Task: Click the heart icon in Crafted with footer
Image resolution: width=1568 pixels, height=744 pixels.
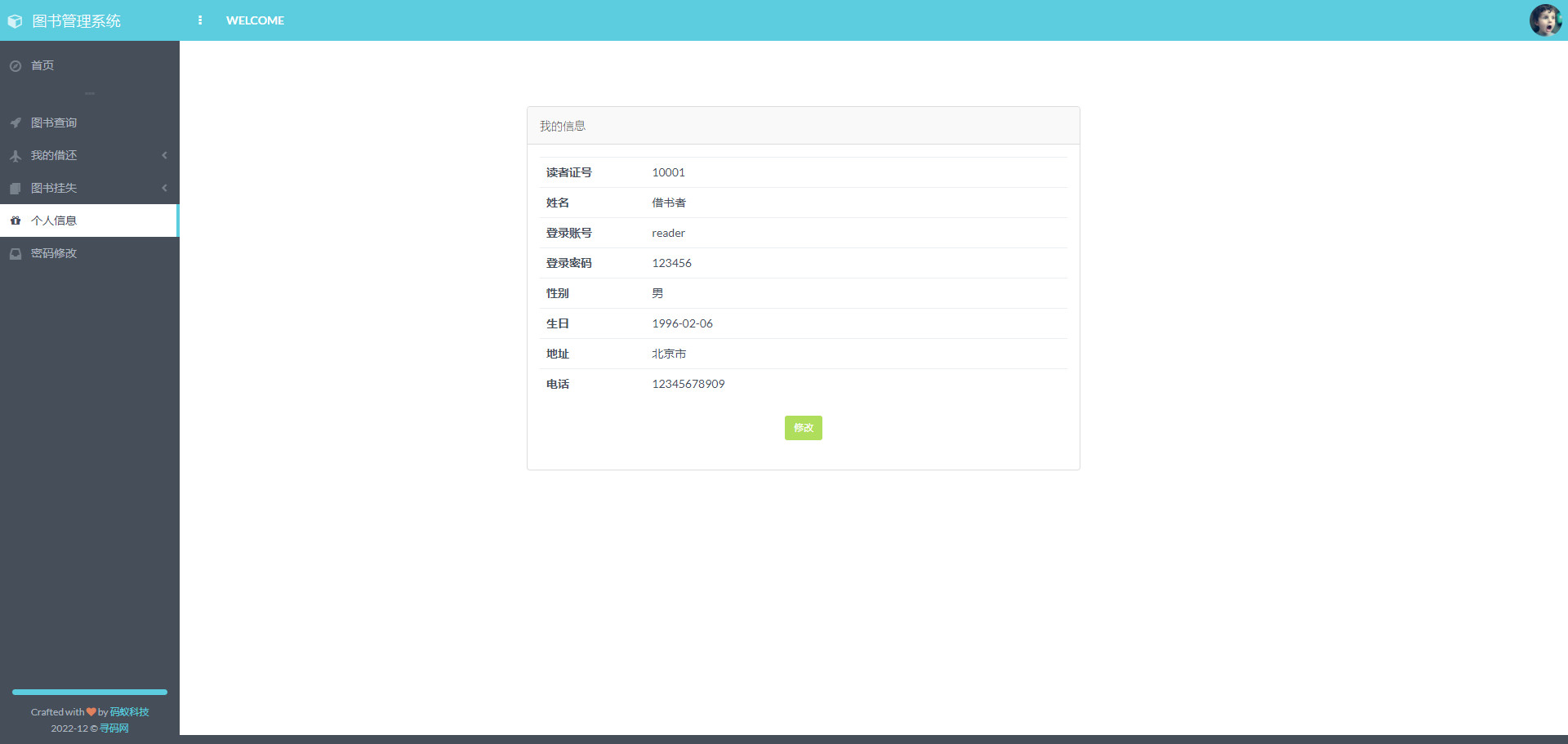Action: click(x=91, y=712)
